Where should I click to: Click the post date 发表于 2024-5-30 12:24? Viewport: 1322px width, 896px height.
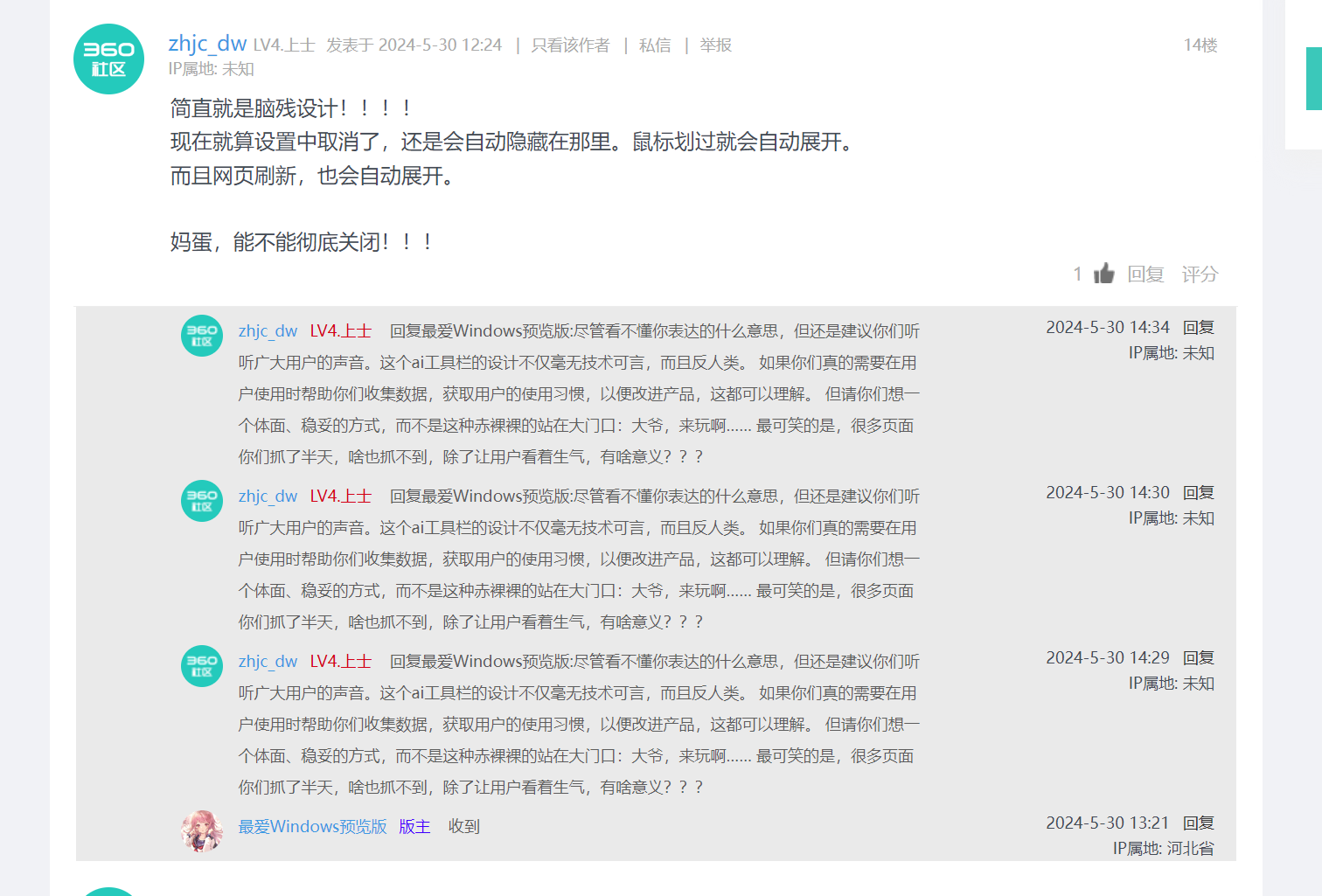[414, 45]
